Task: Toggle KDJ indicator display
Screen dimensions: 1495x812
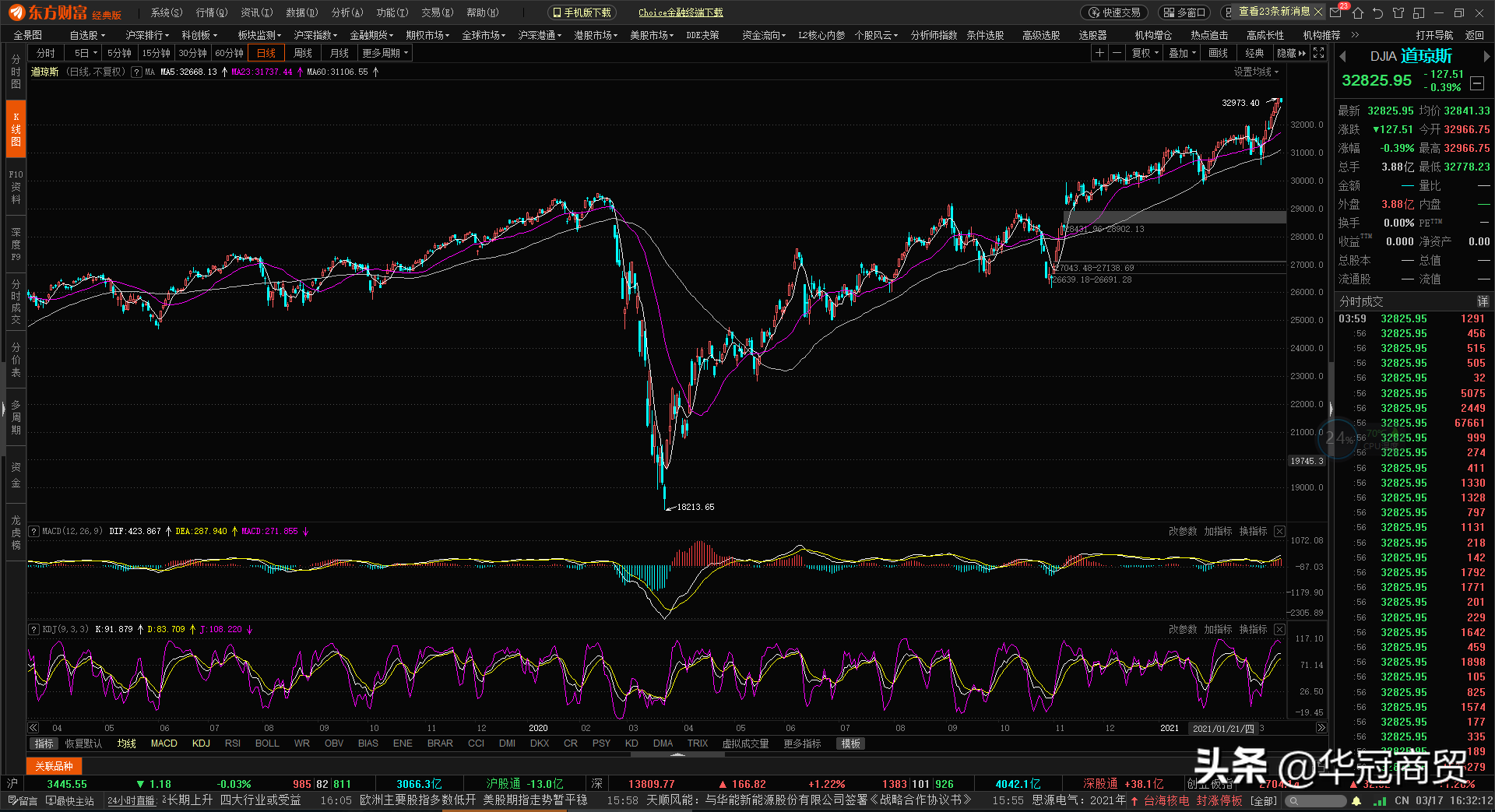Action: point(201,743)
